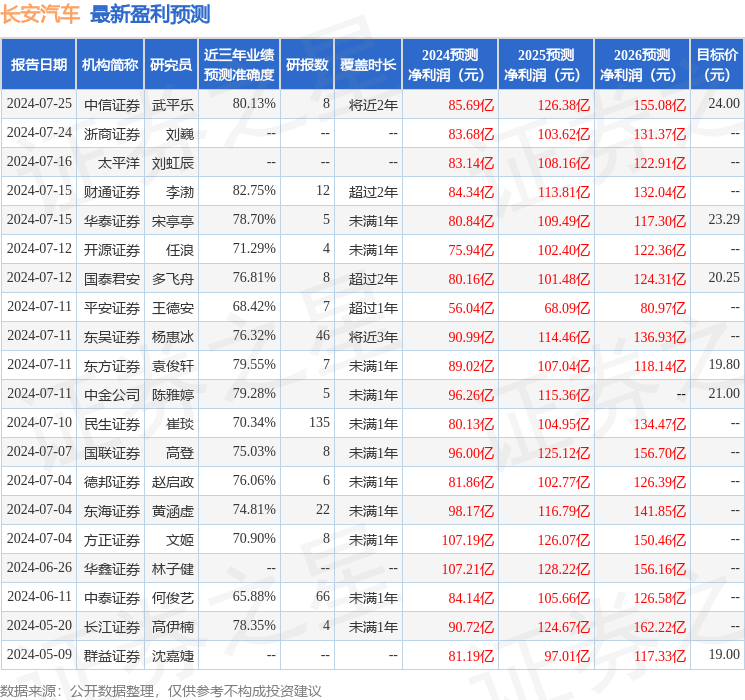745x700 pixels.
Task: Click report count 46
Action: 323,335
